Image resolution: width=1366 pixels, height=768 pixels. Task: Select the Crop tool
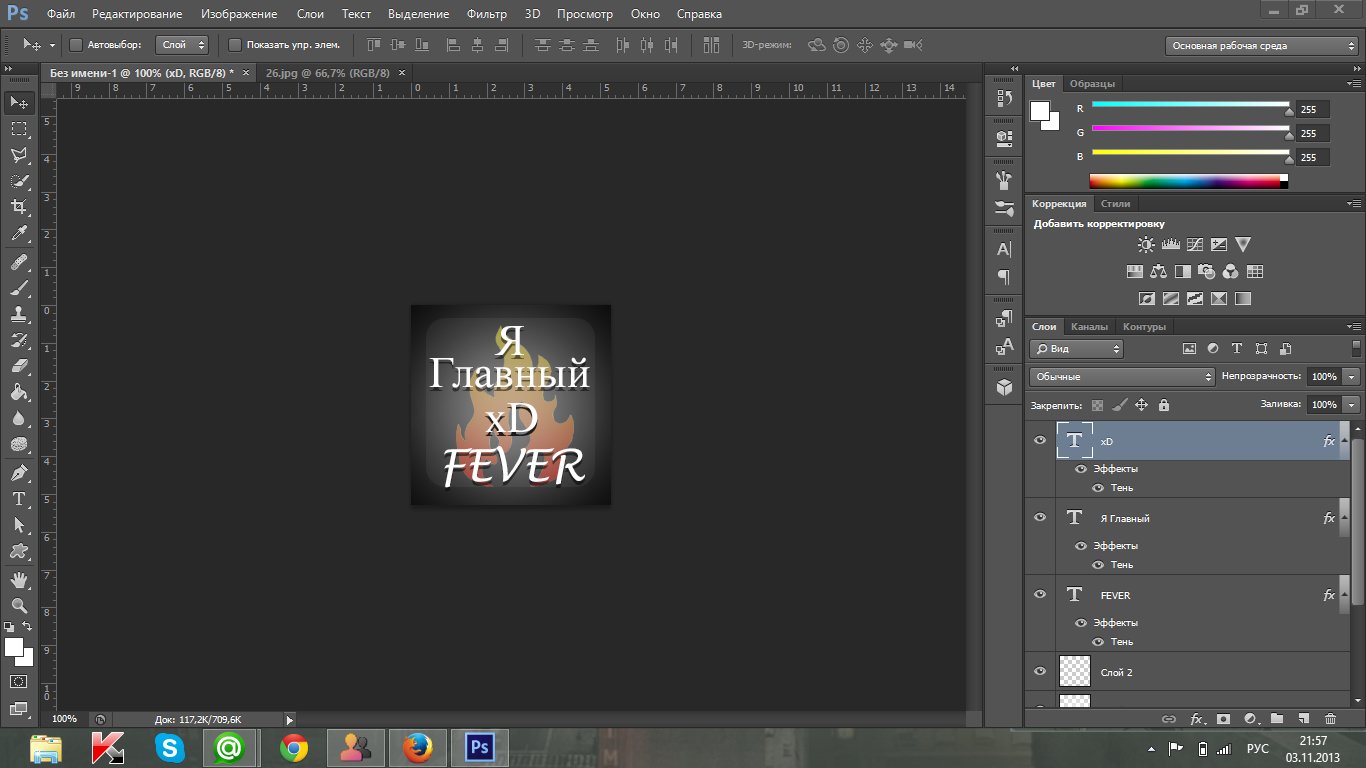pos(19,207)
